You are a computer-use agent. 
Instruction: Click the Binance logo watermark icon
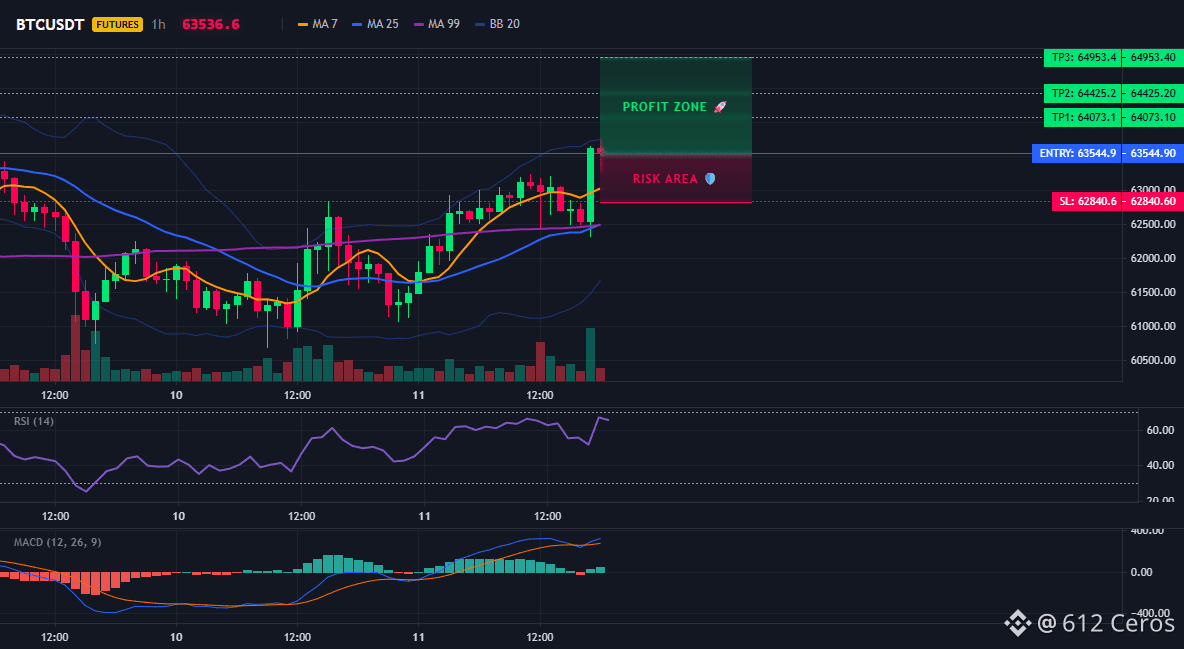click(x=1017, y=623)
